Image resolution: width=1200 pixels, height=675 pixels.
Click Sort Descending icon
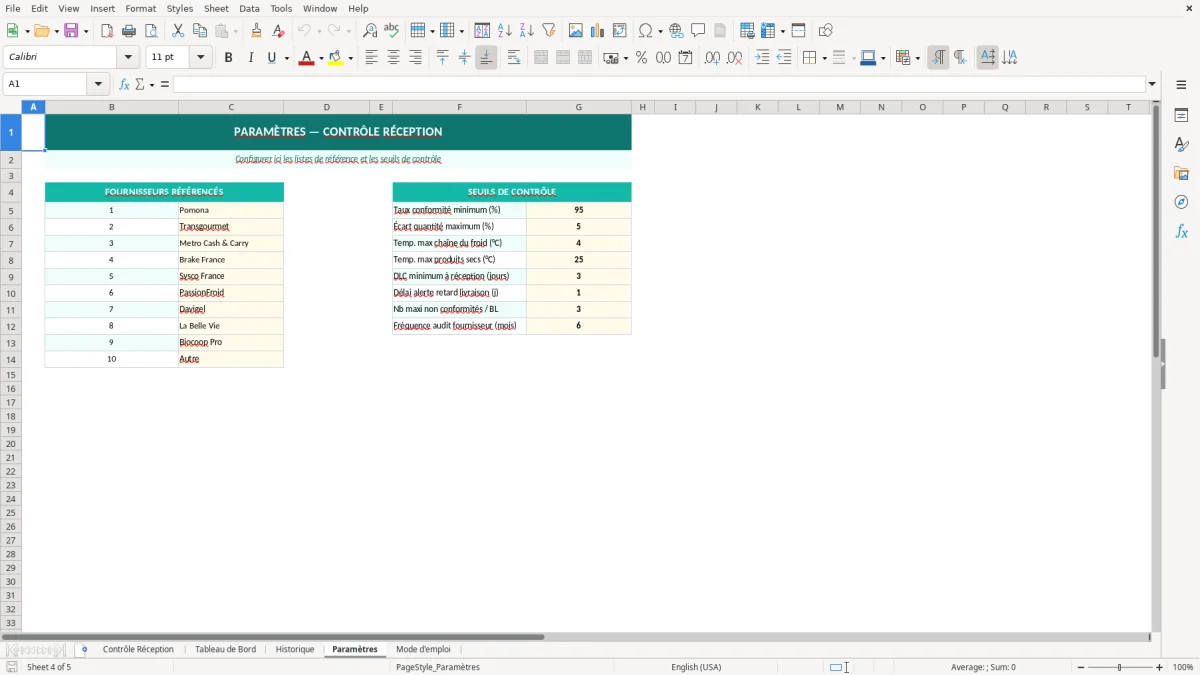pyautogui.click(x=527, y=31)
